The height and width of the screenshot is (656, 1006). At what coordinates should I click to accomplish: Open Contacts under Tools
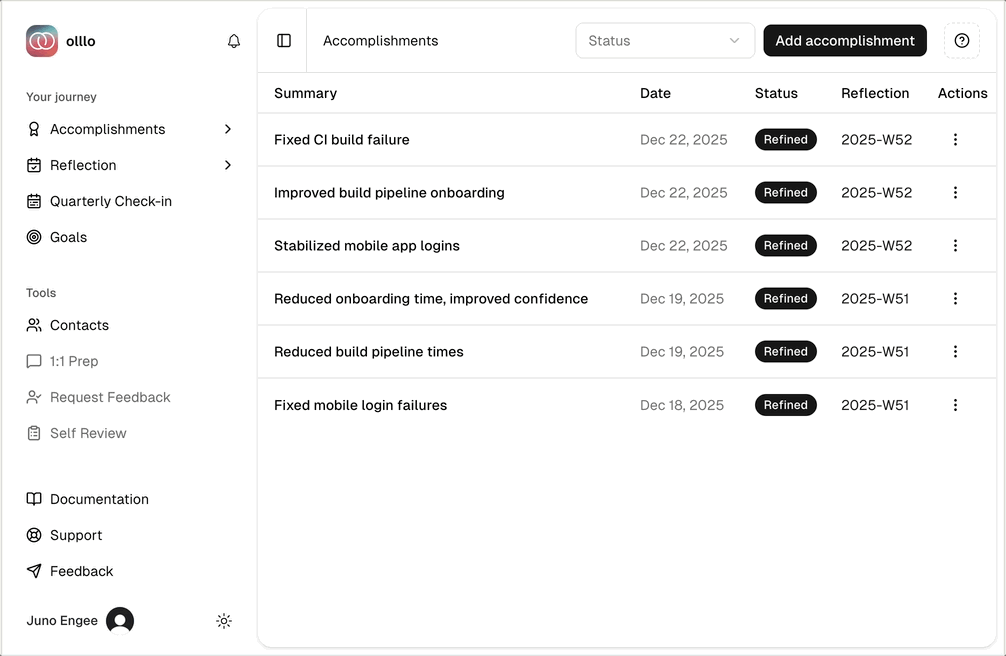79,325
